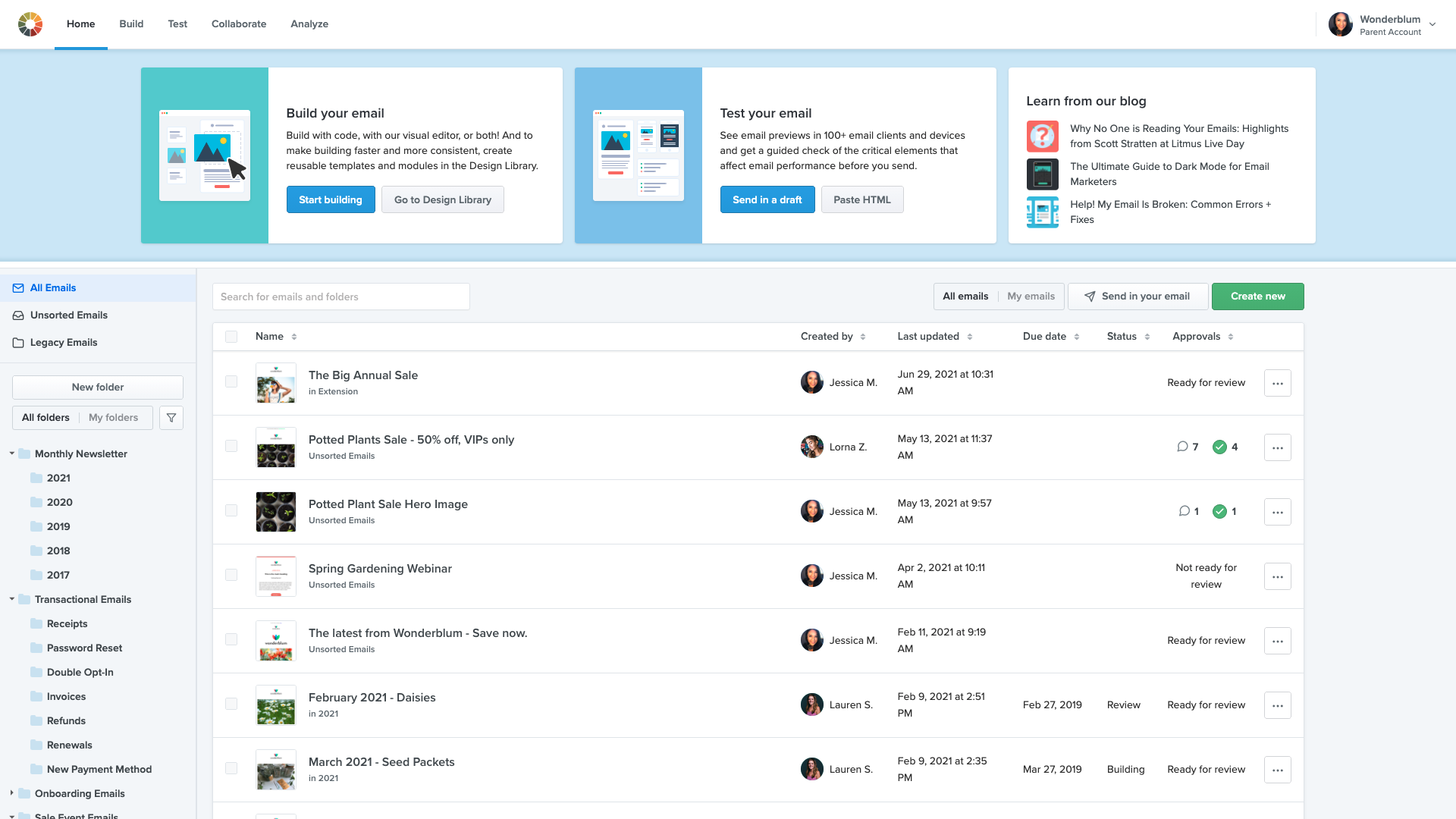This screenshot has height=819, width=1456.
Task: Open comments on Potted Plants Sale row
Action: pos(1182,447)
